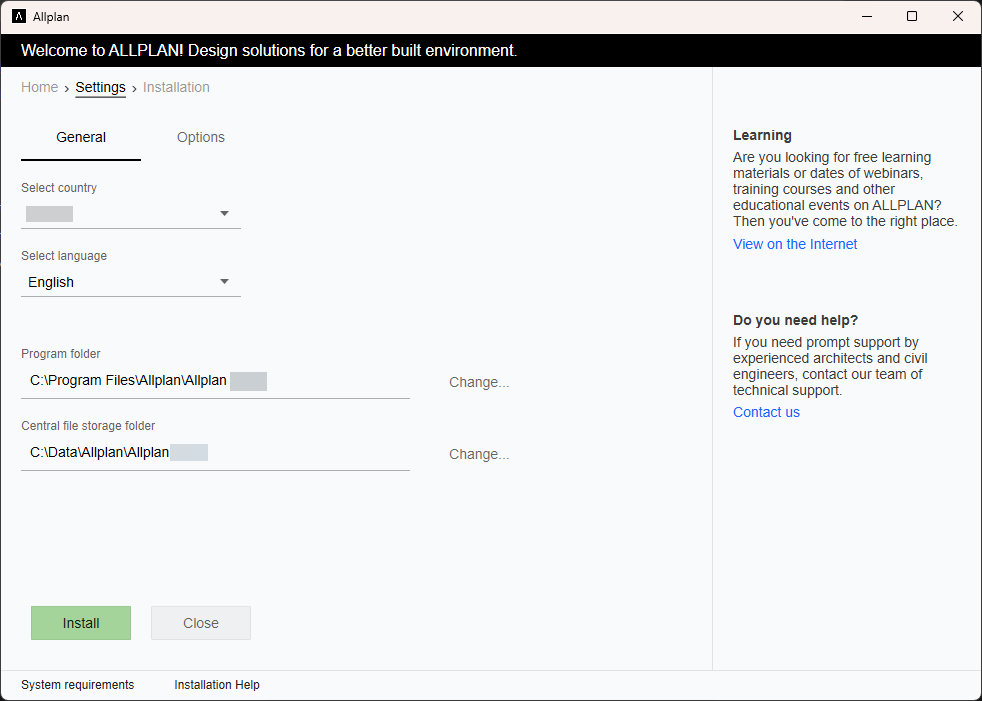
Task: Click Settings in the breadcrumb trail
Action: [100, 87]
